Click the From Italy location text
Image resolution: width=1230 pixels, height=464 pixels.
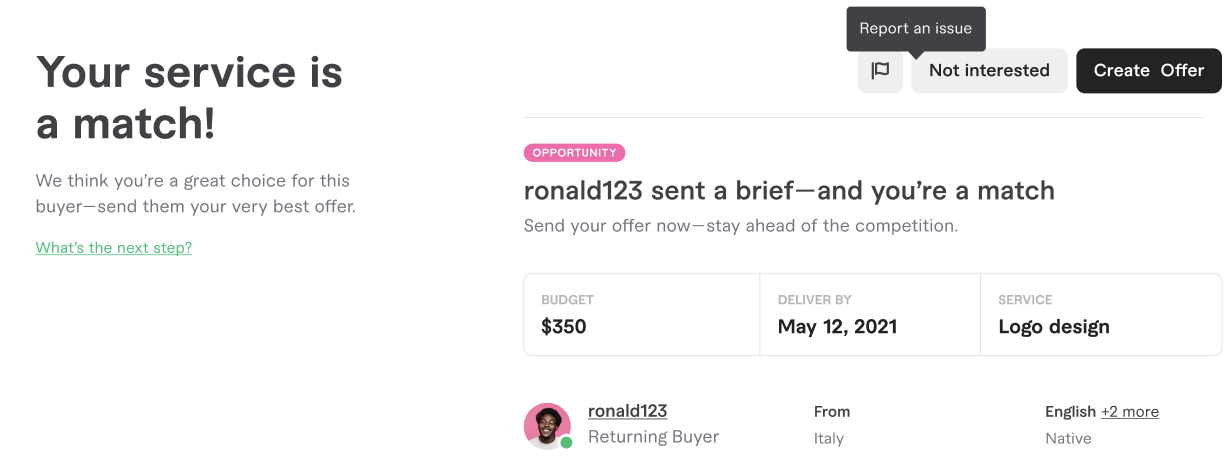point(831,425)
